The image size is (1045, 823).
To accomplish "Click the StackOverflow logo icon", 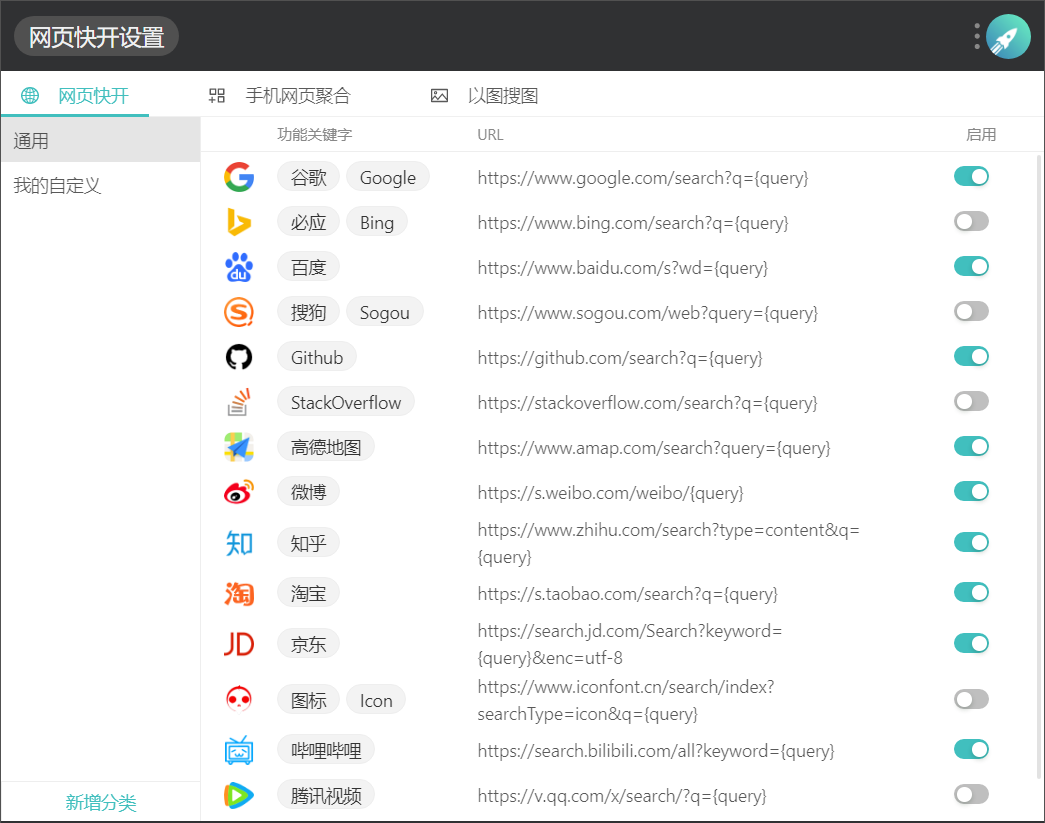I will pyautogui.click(x=239, y=402).
